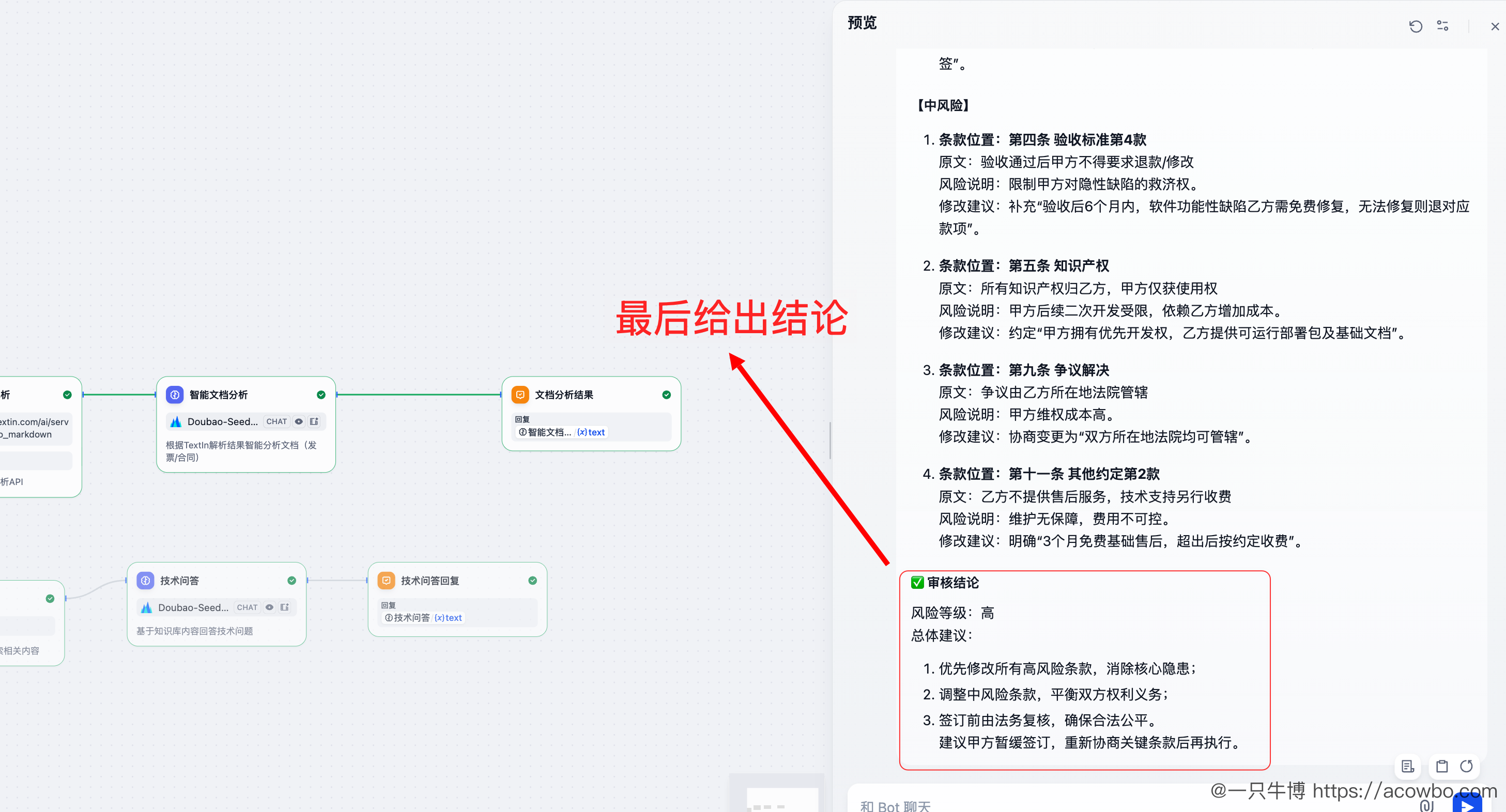1506x812 pixels.
Task: Select the 技术问答 node title
Action: (x=179, y=580)
